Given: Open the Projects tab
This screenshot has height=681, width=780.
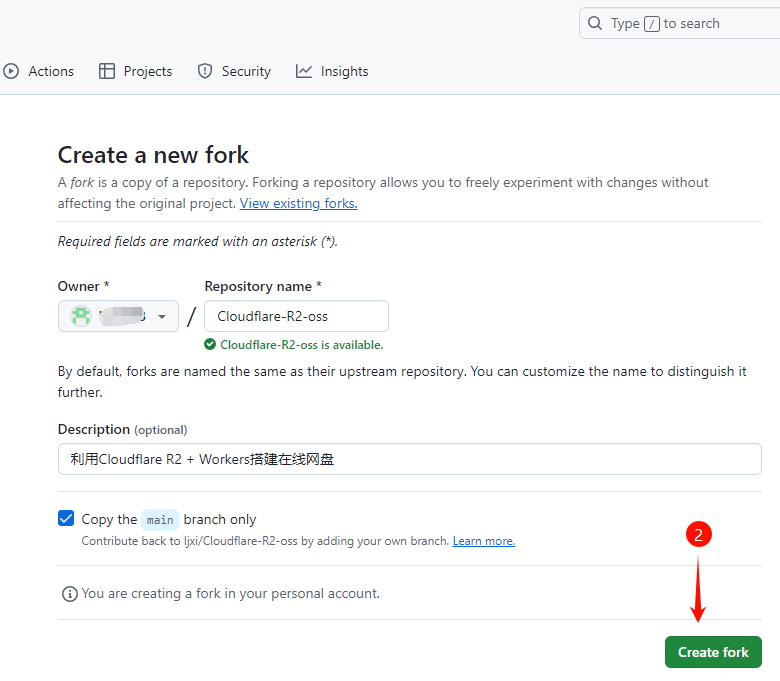Looking at the screenshot, I should [135, 71].
